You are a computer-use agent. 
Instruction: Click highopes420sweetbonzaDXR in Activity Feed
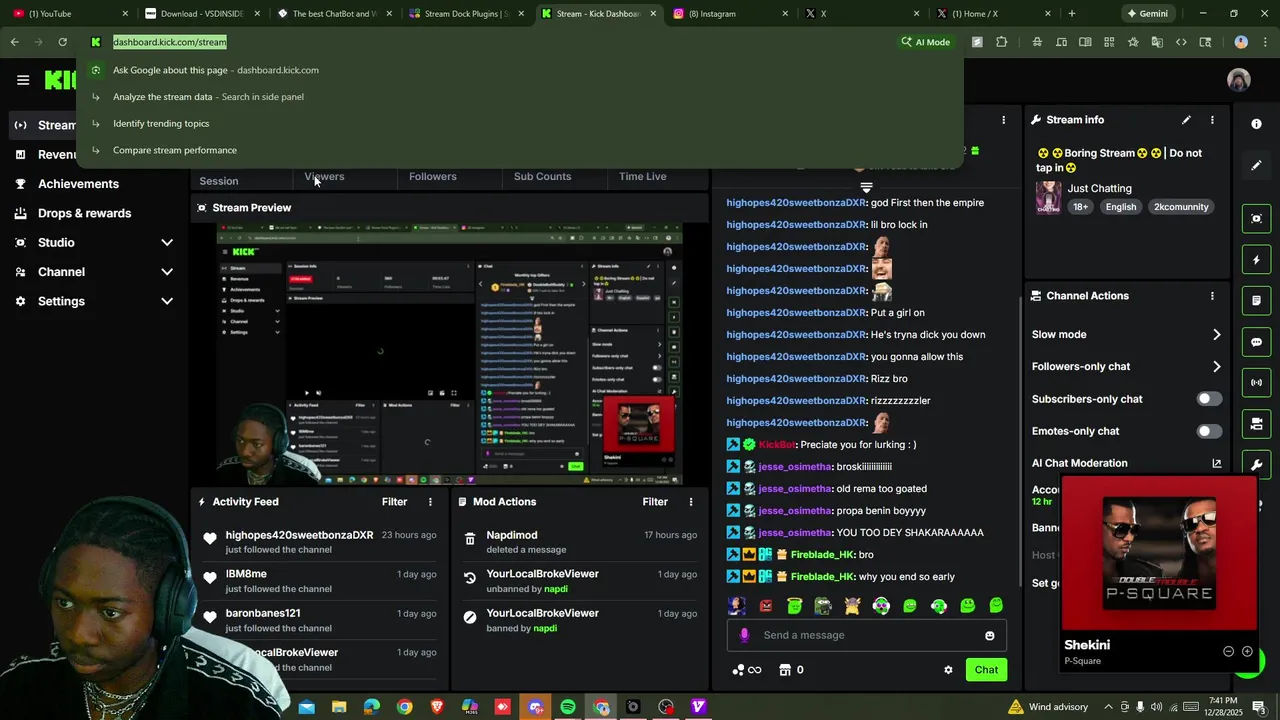tap(299, 536)
